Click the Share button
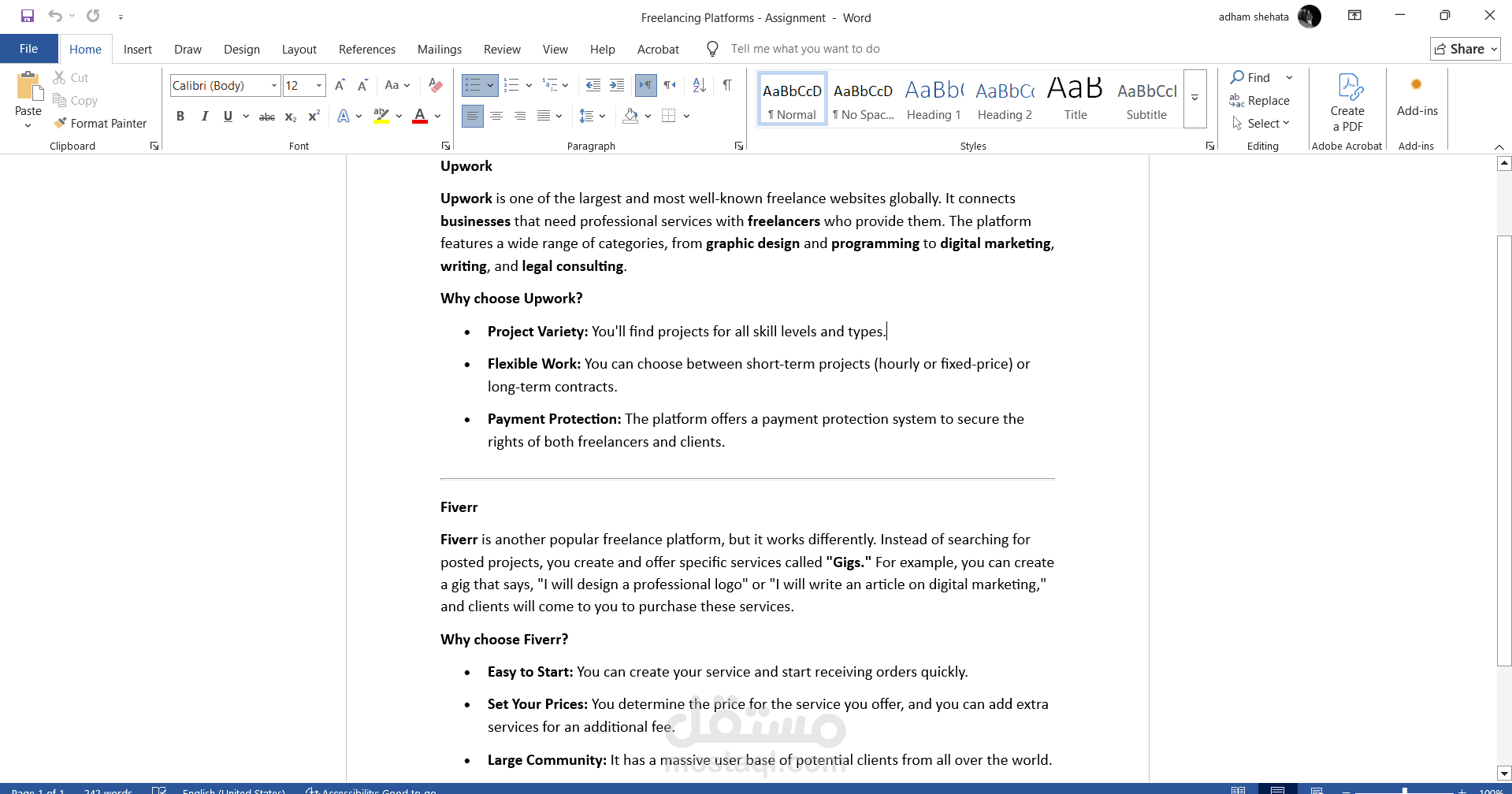This screenshot has height=794, width=1512. tap(1465, 49)
